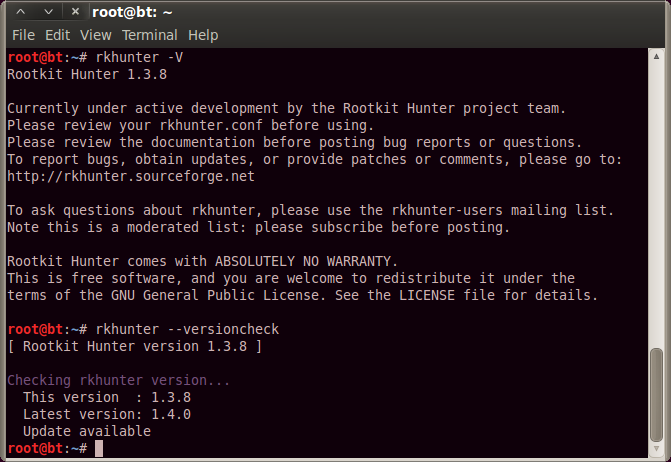Viewport: 671px width, 462px height.
Task: Click the 'Update available' text
Action: pos(87,431)
